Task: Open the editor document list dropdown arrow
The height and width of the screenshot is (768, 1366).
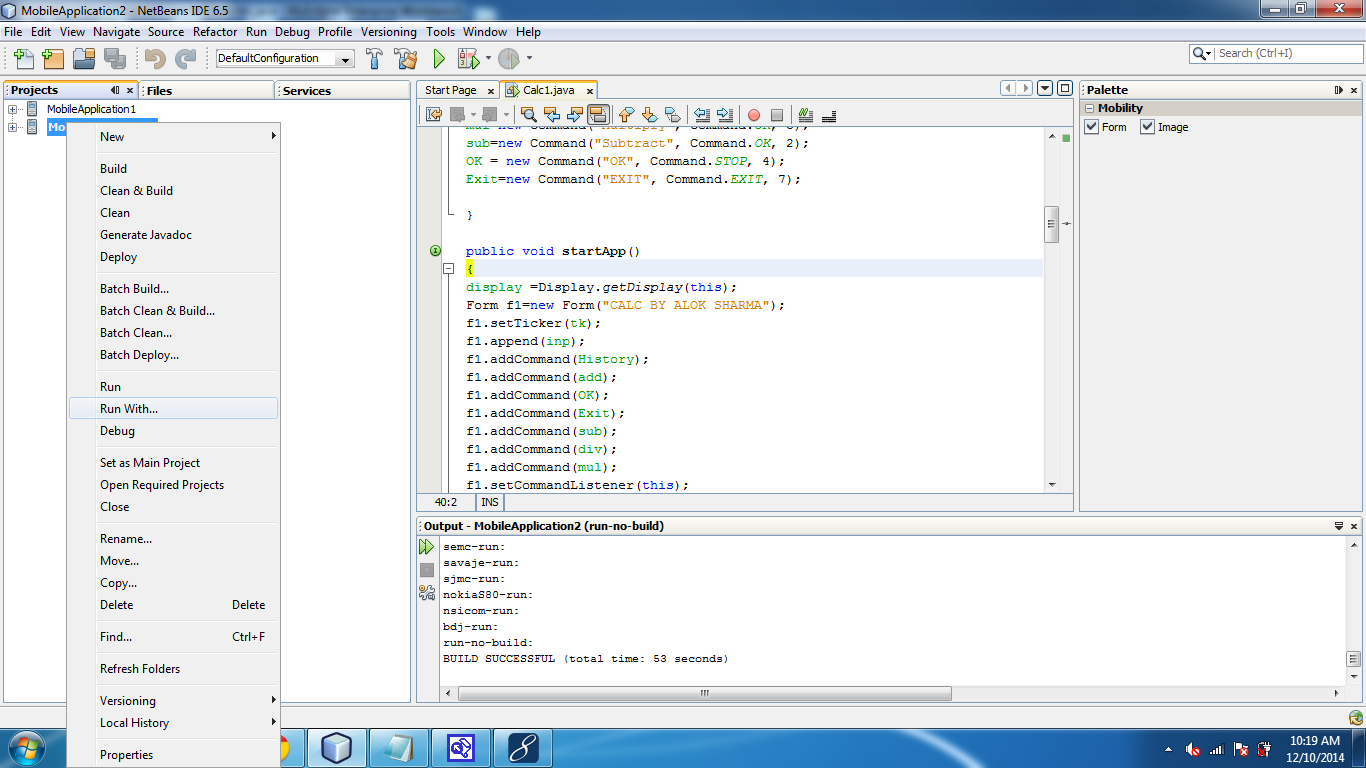Action: tap(1045, 88)
